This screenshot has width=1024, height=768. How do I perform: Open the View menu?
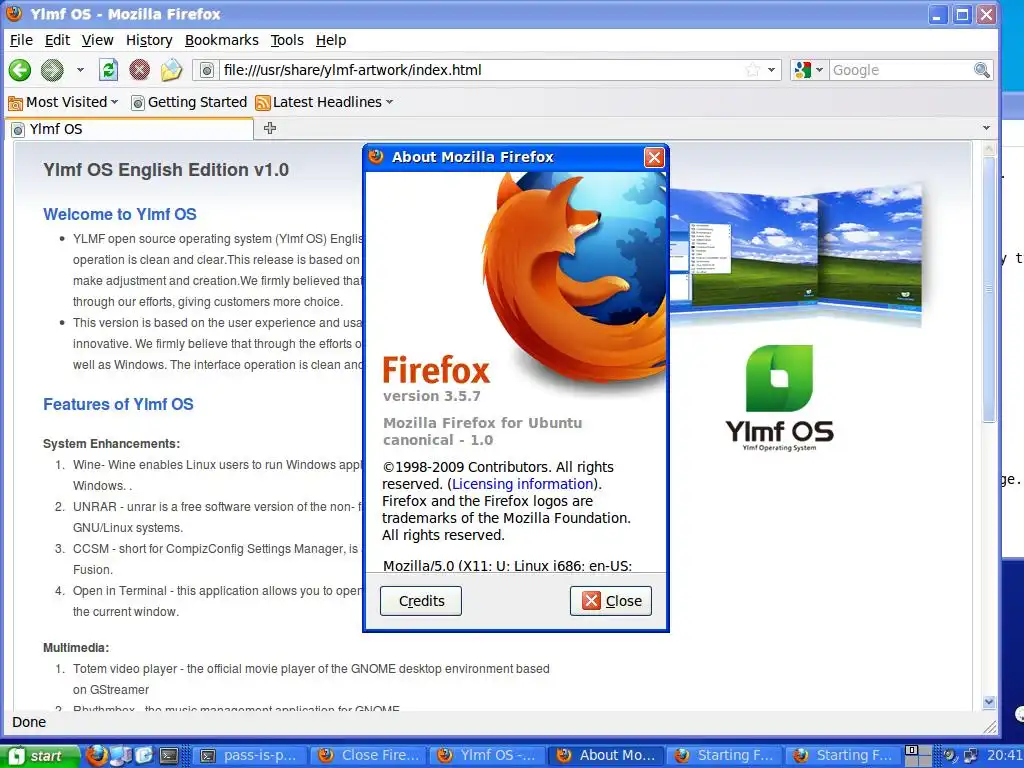click(x=97, y=40)
